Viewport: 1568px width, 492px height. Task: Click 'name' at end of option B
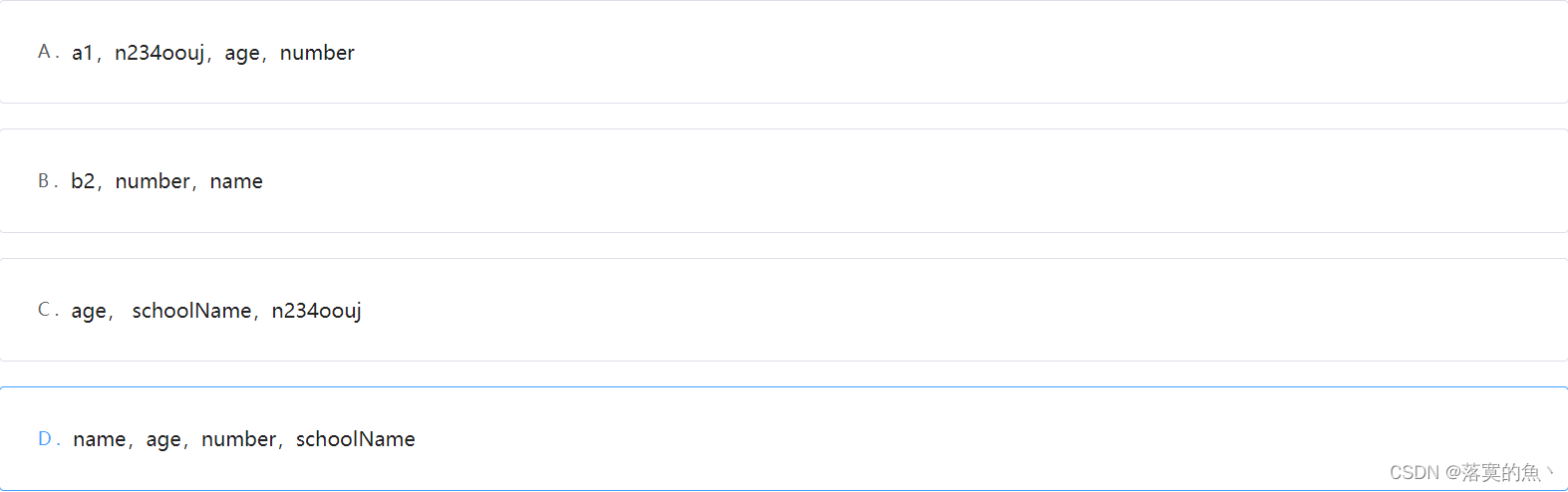click(x=236, y=182)
